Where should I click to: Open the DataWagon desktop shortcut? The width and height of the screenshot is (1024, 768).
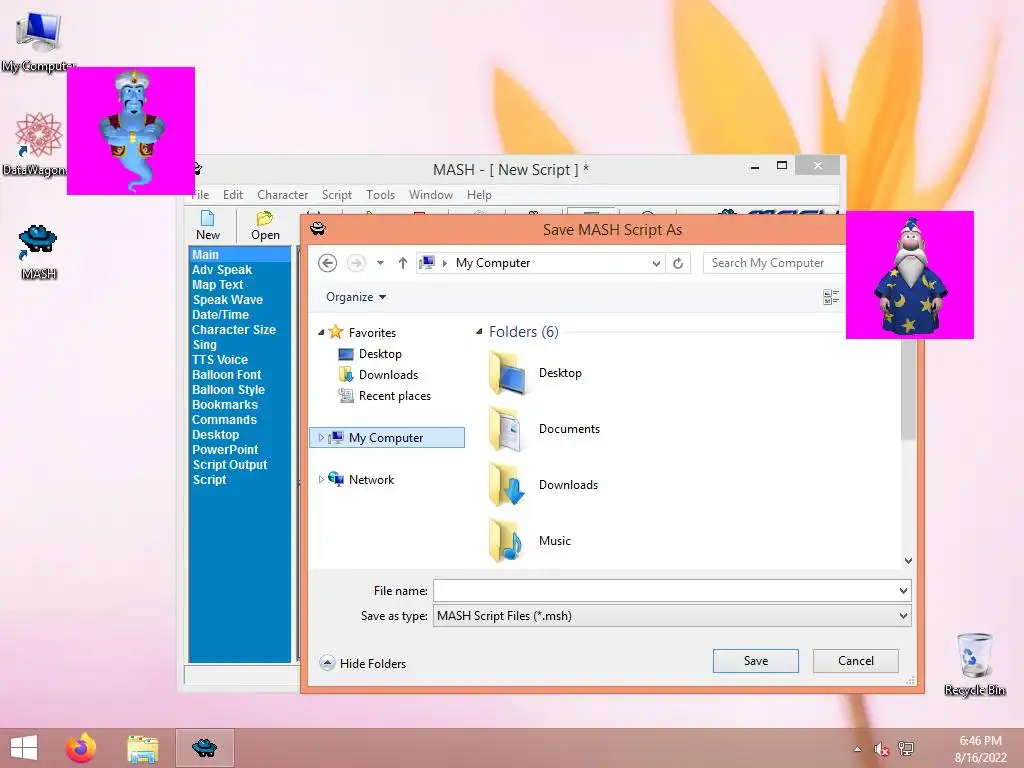[34, 144]
